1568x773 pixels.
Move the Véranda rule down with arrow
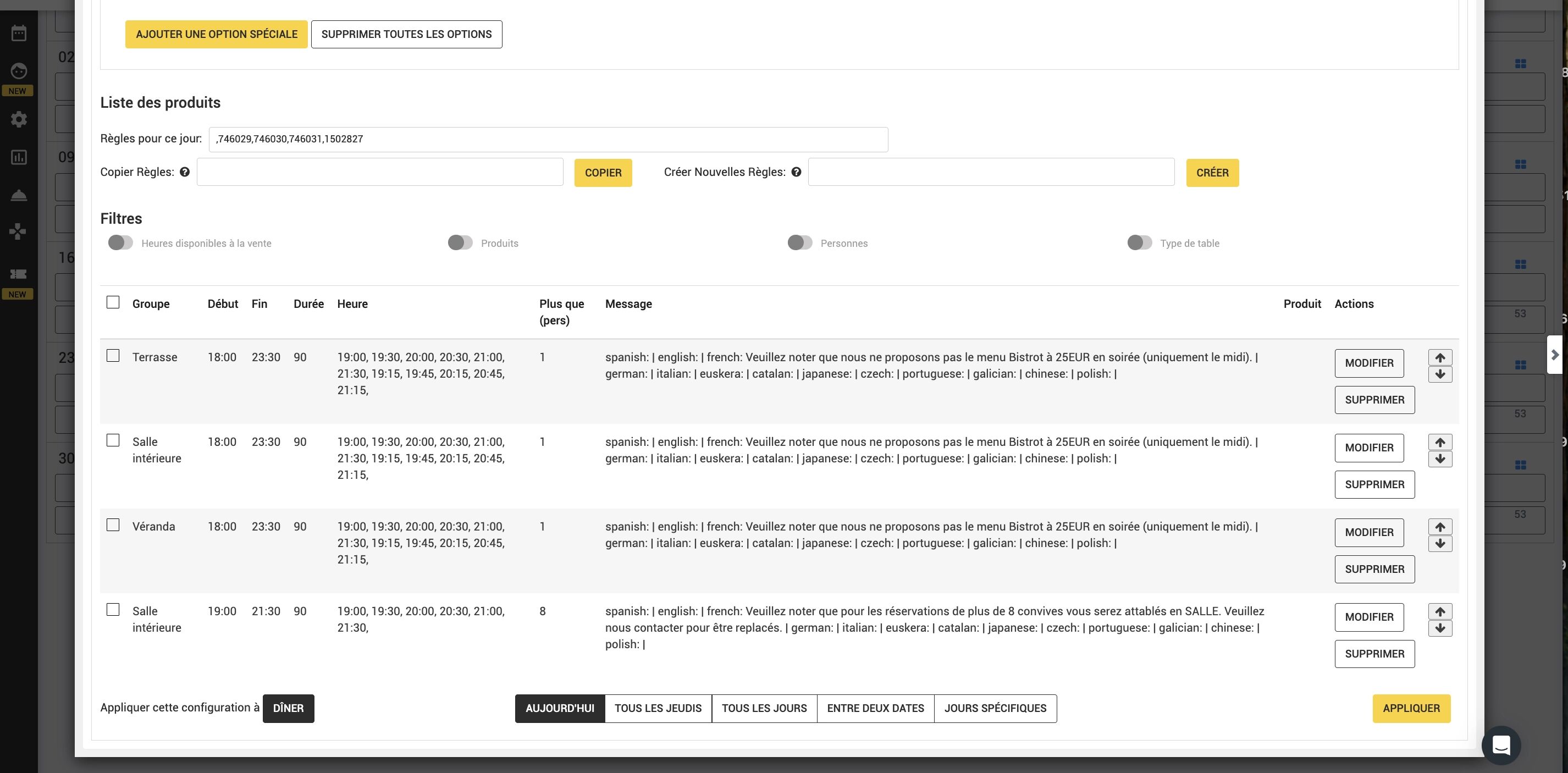[x=1439, y=544]
